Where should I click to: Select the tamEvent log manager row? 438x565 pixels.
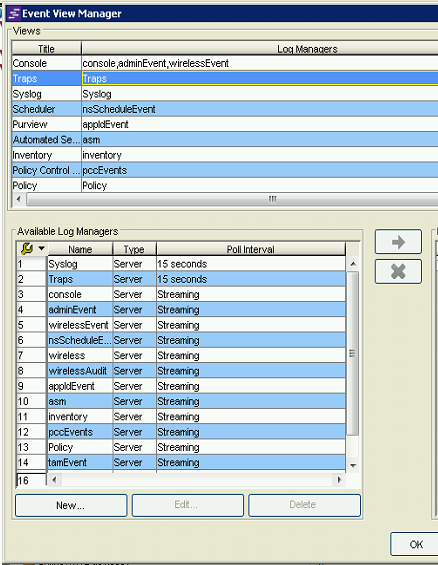[181, 462]
